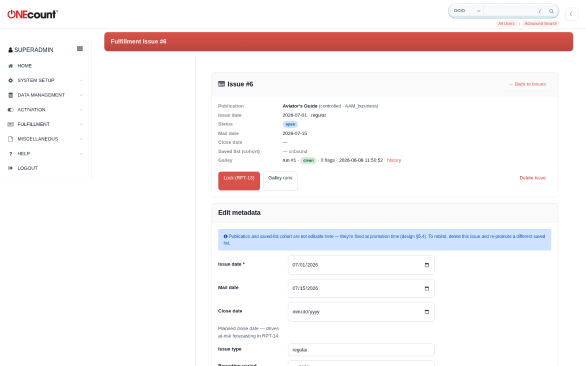
Task: Click the ONEcount logo
Action: [x=33, y=14]
